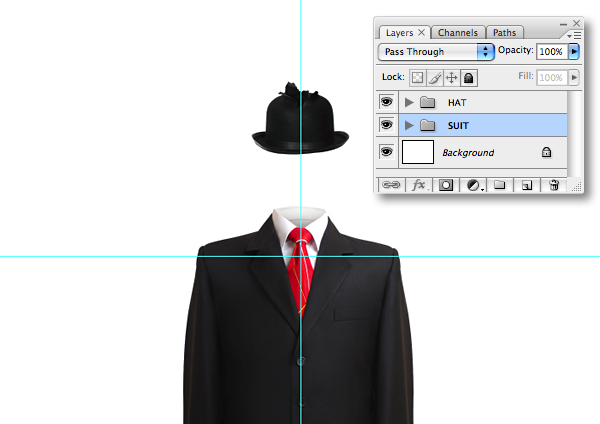Toggle Lock position move icon
The image size is (600, 424).
pyautogui.click(x=452, y=78)
